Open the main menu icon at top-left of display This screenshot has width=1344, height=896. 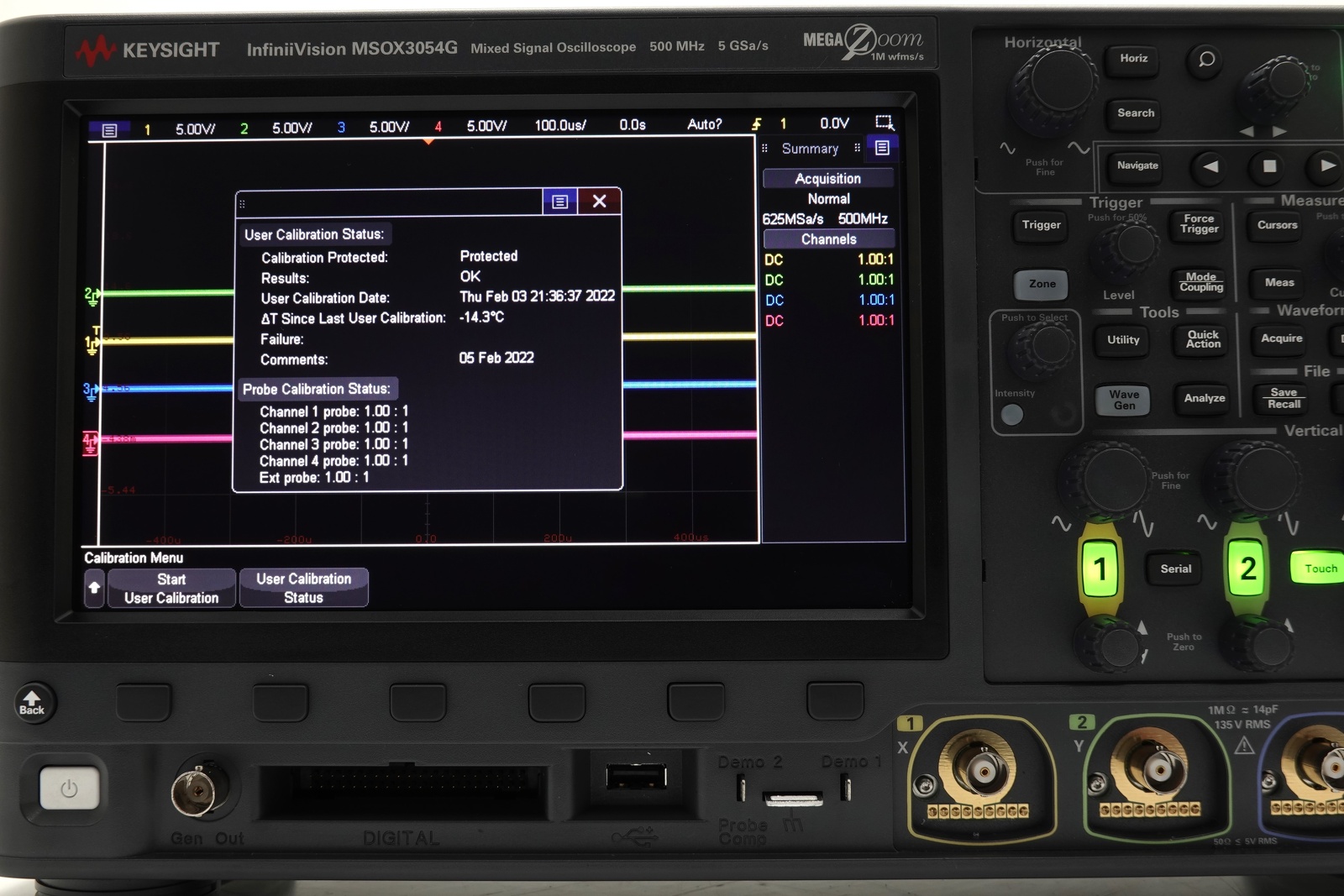coord(109,130)
